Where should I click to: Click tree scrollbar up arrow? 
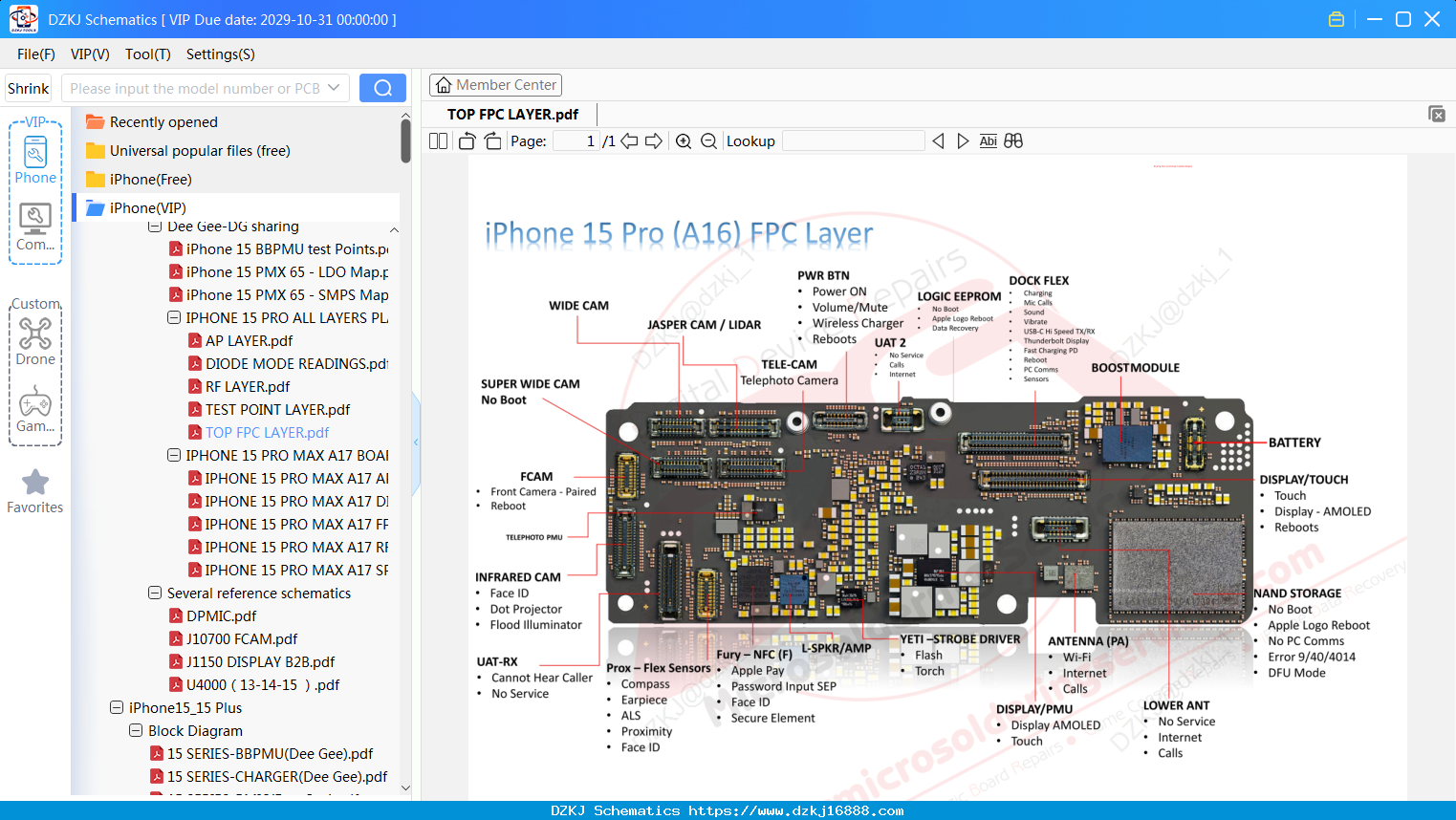click(x=405, y=116)
